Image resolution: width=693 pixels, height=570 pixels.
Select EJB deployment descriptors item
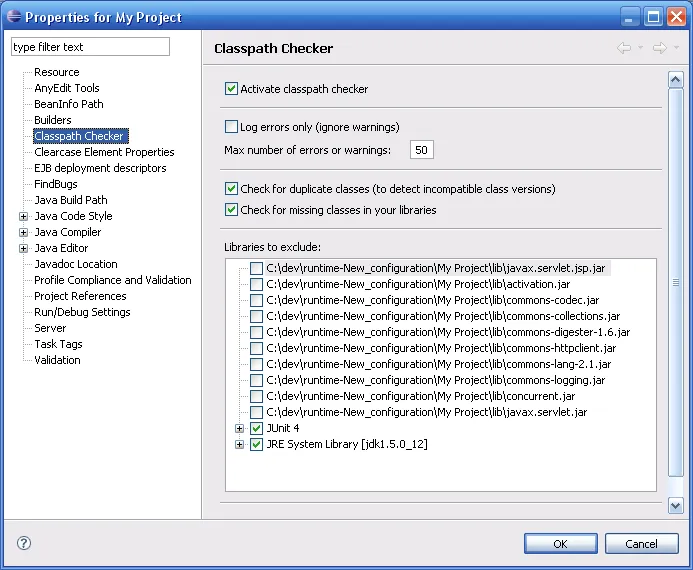100,168
